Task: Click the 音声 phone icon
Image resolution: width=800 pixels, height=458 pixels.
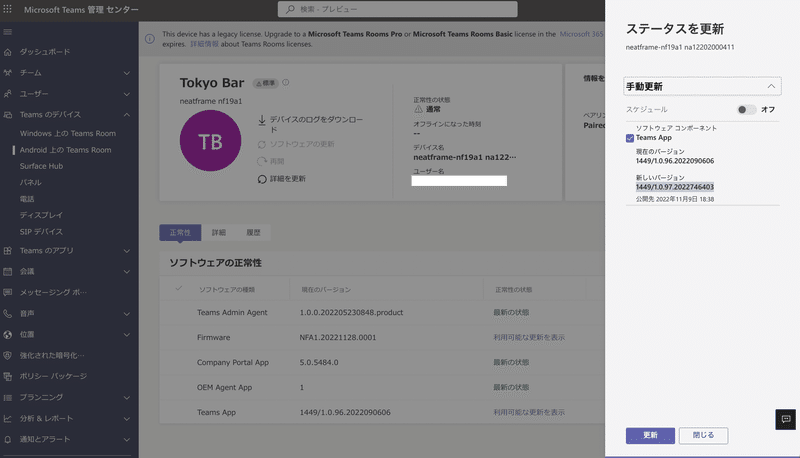Action: [x=8, y=314]
